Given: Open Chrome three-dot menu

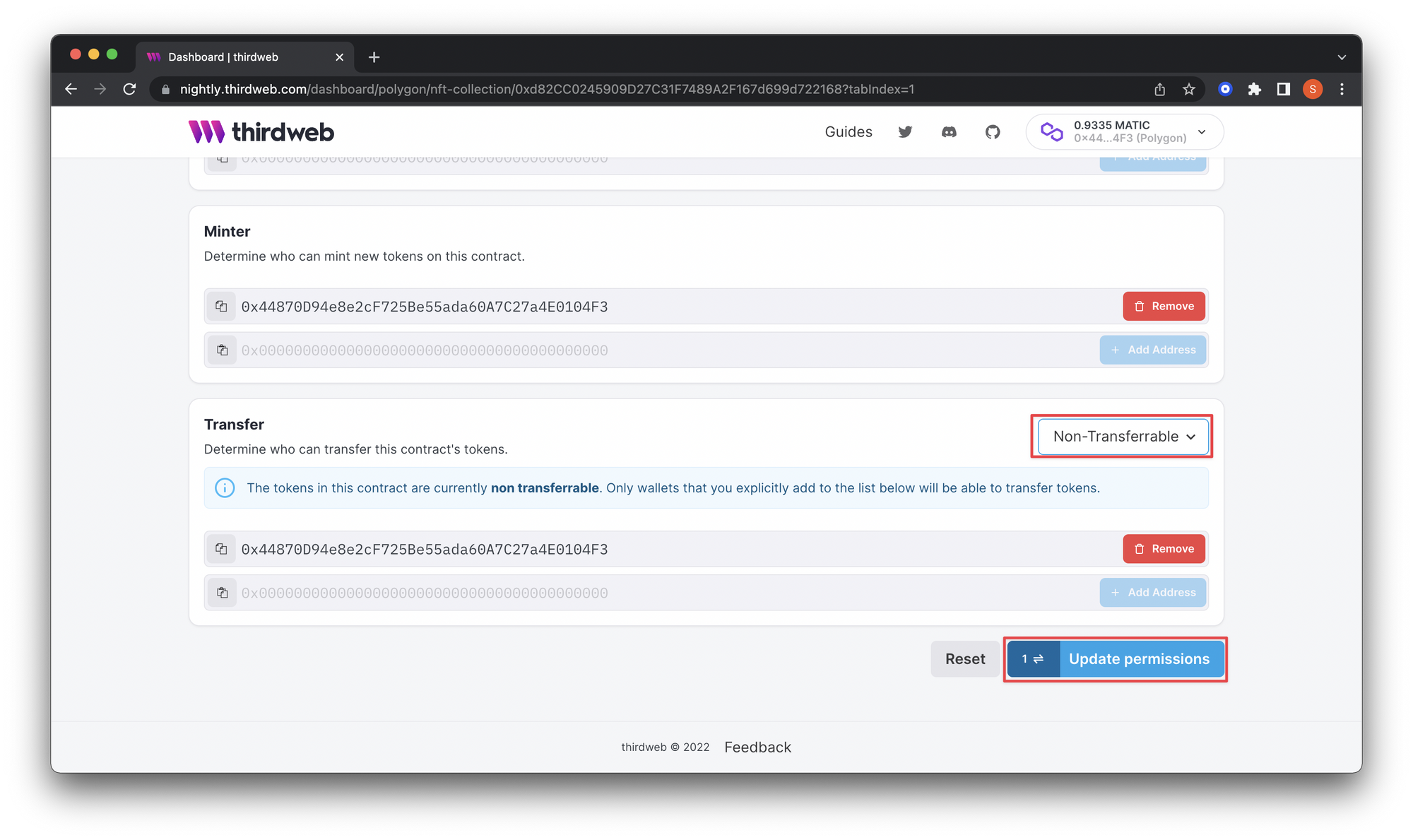Looking at the screenshot, I should 1342,89.
